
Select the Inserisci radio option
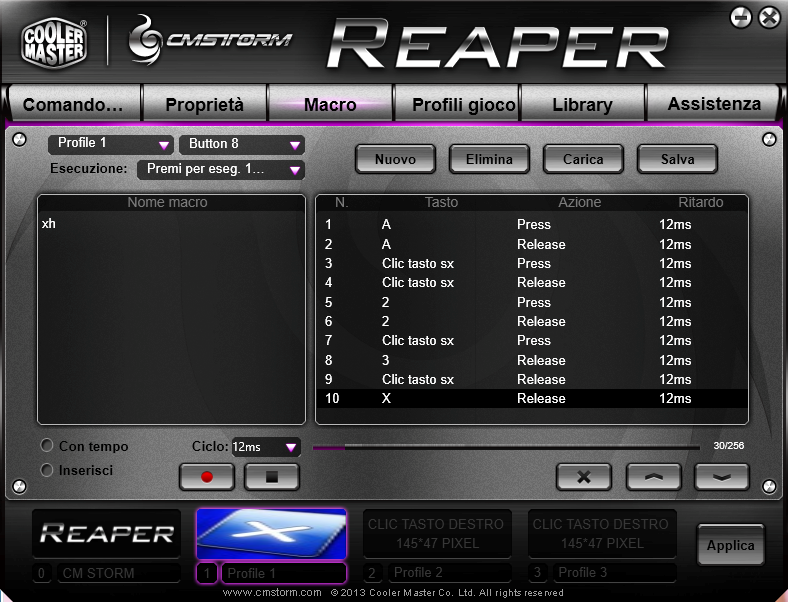[x=47, y=470]
